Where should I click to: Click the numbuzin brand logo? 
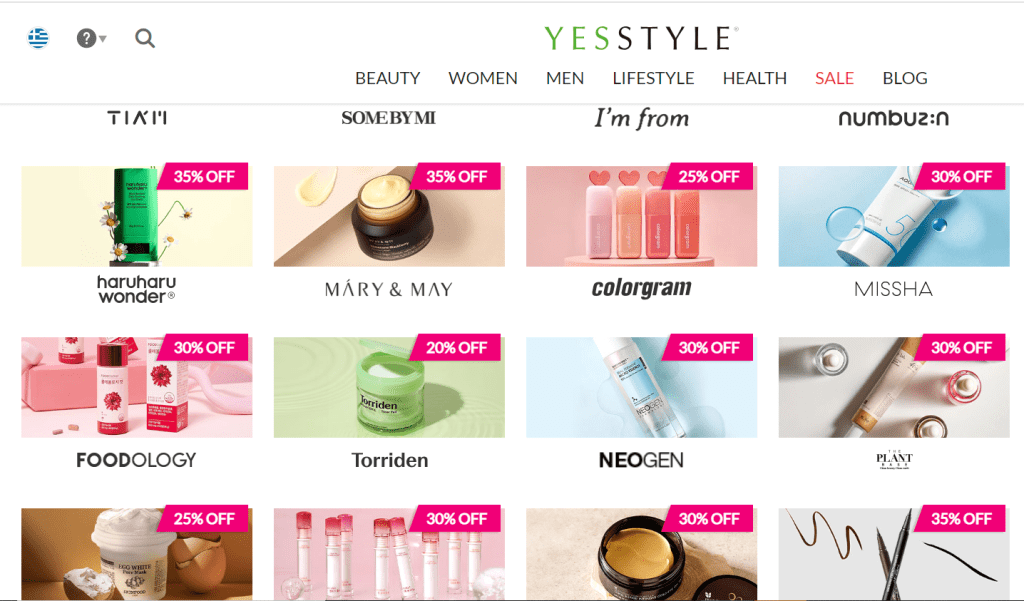893,118
